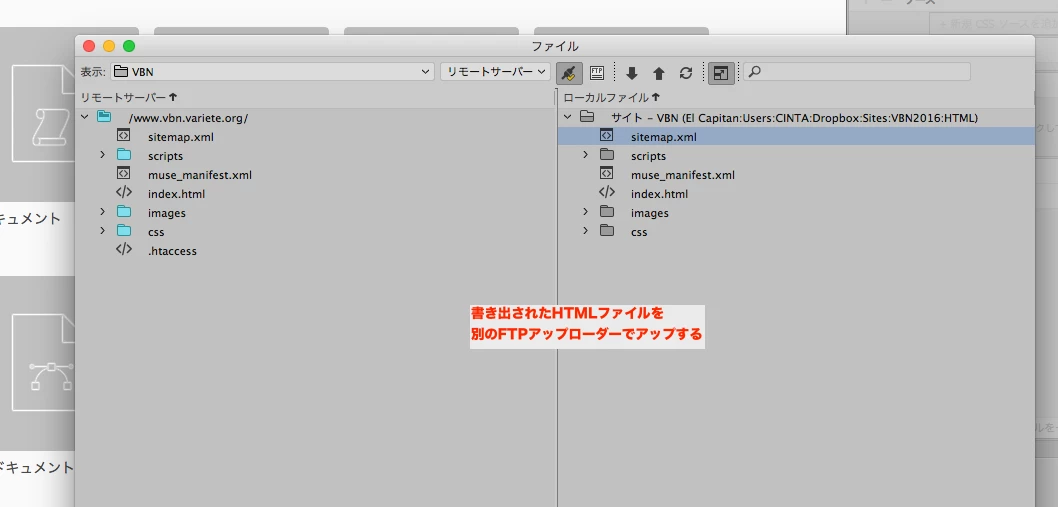The width and height of the screenshot is (1058, 507).
Task: Collapse the local サイト - VBN root
Action: point(567,117)
